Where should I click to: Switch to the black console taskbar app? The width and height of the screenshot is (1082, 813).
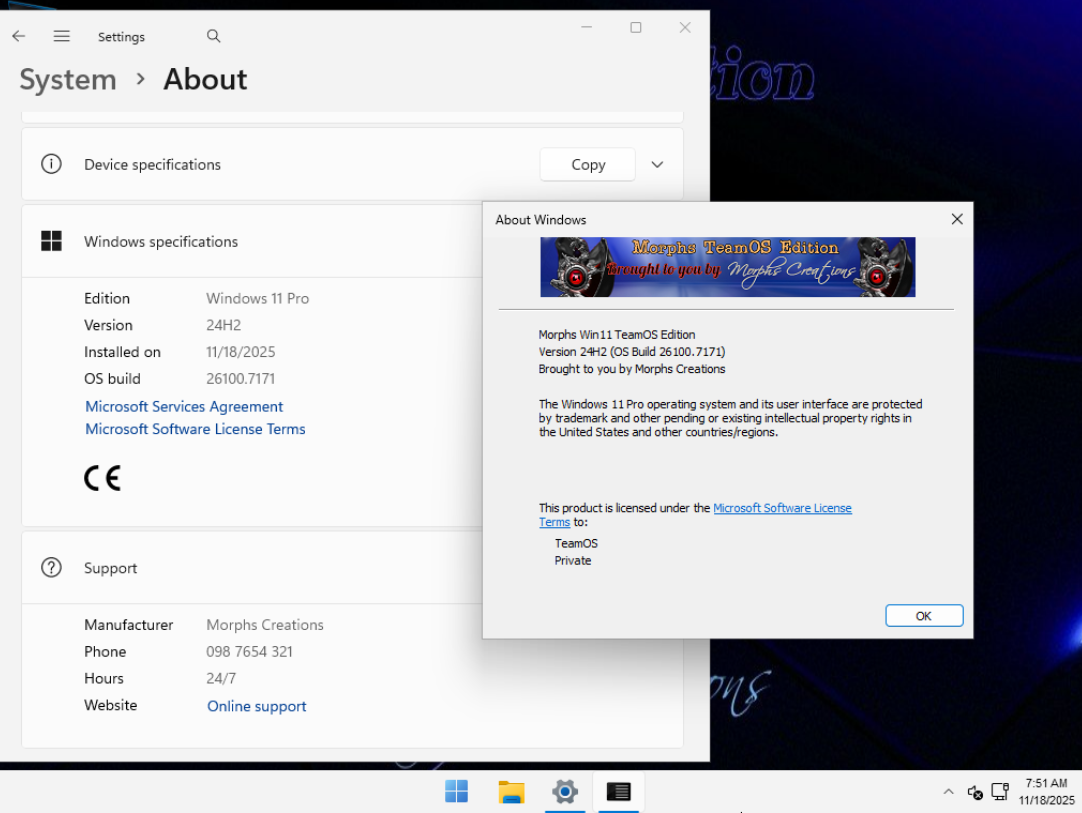(x=619, y=792)
